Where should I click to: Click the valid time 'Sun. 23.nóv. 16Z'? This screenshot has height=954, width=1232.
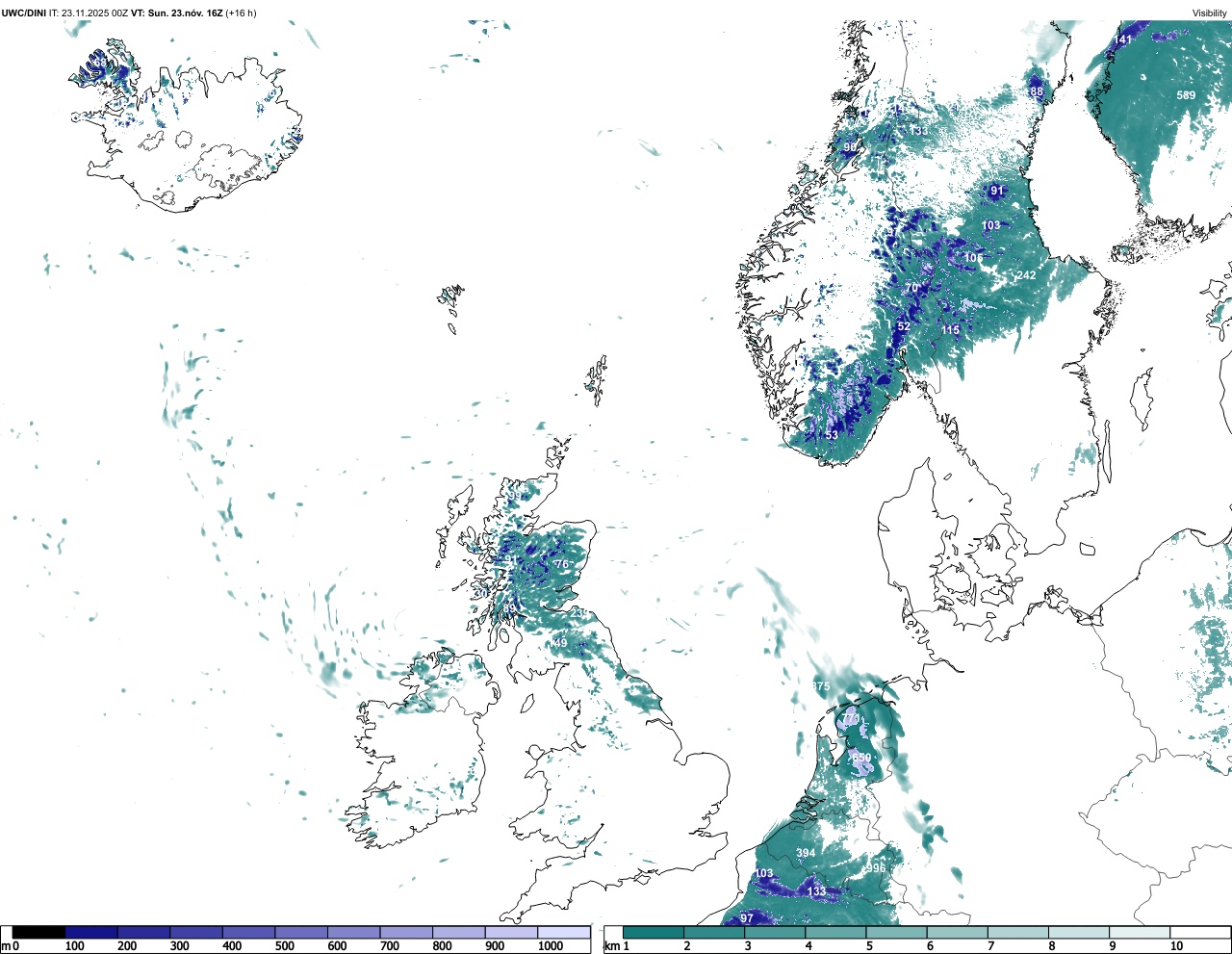point(184,13)
